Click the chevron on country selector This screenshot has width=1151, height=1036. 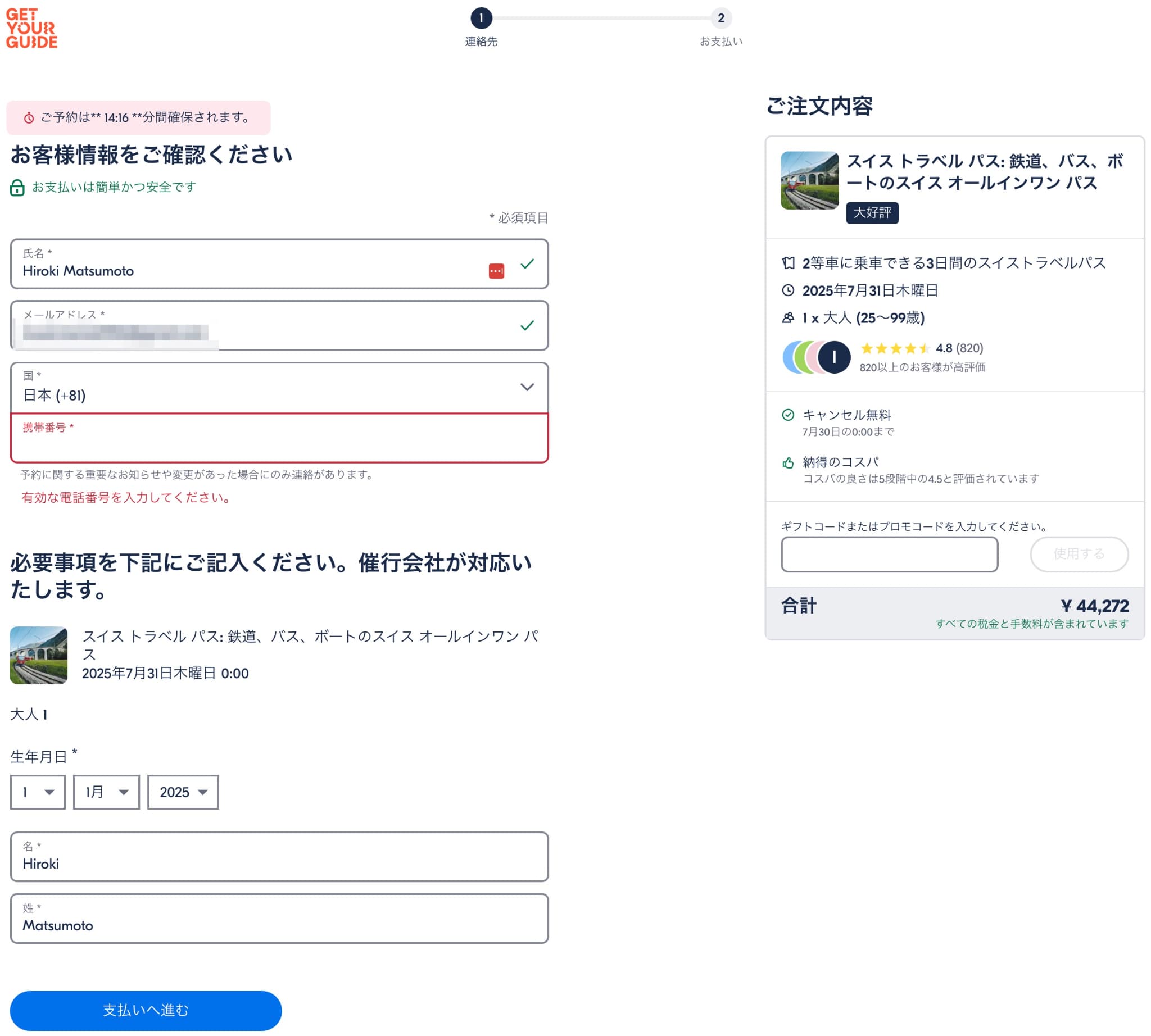[527, 387]
